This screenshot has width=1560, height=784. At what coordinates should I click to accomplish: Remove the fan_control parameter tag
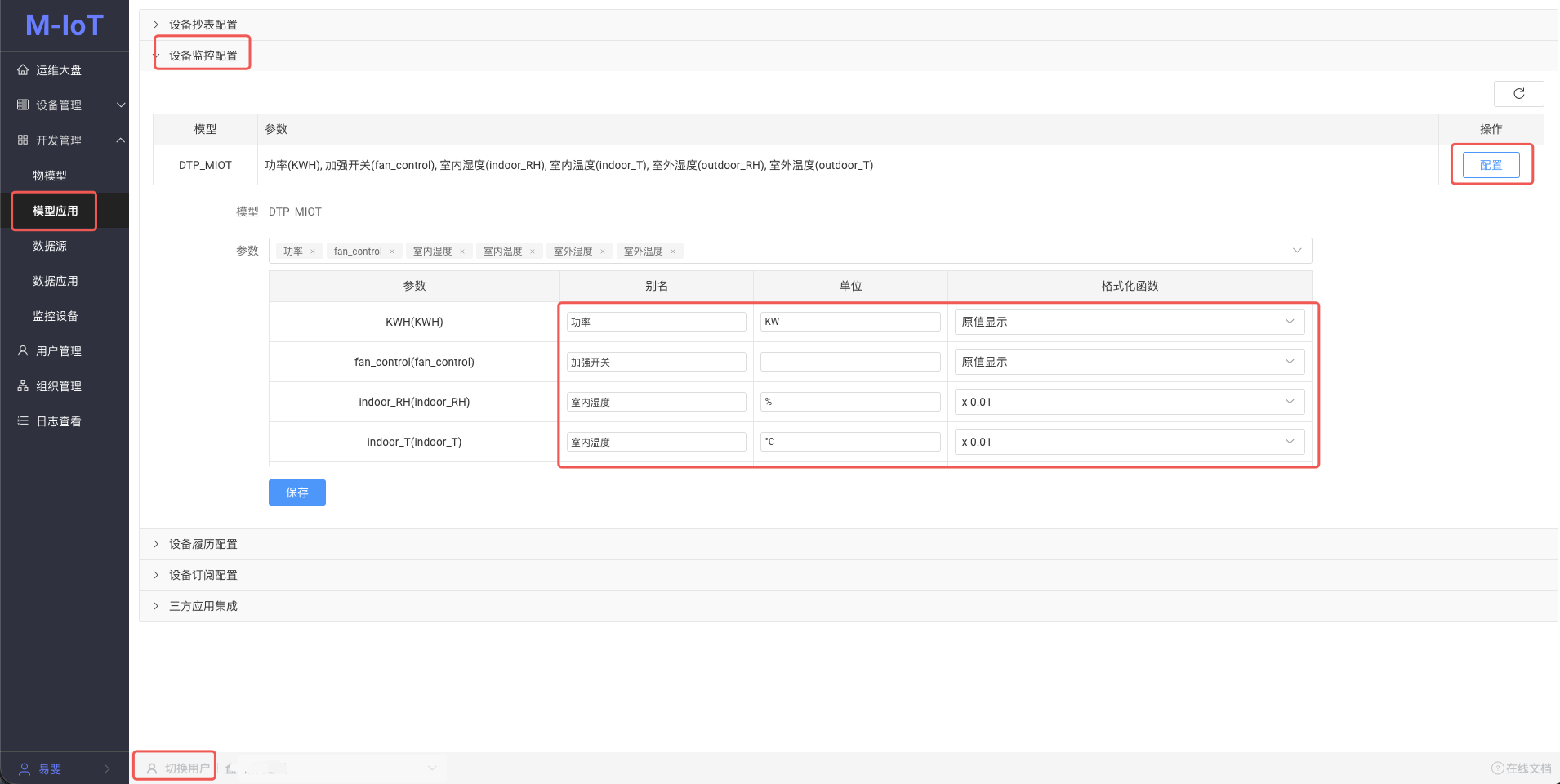[x=392, y=252]
